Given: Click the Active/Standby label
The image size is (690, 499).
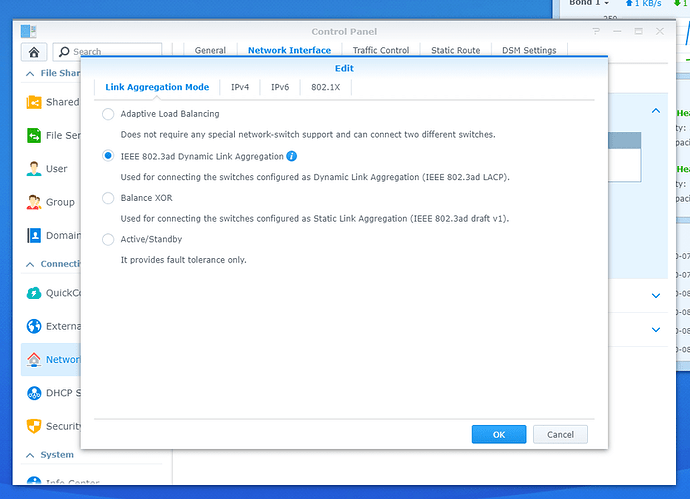Looking at the screenshot, I should click(151, 239).
